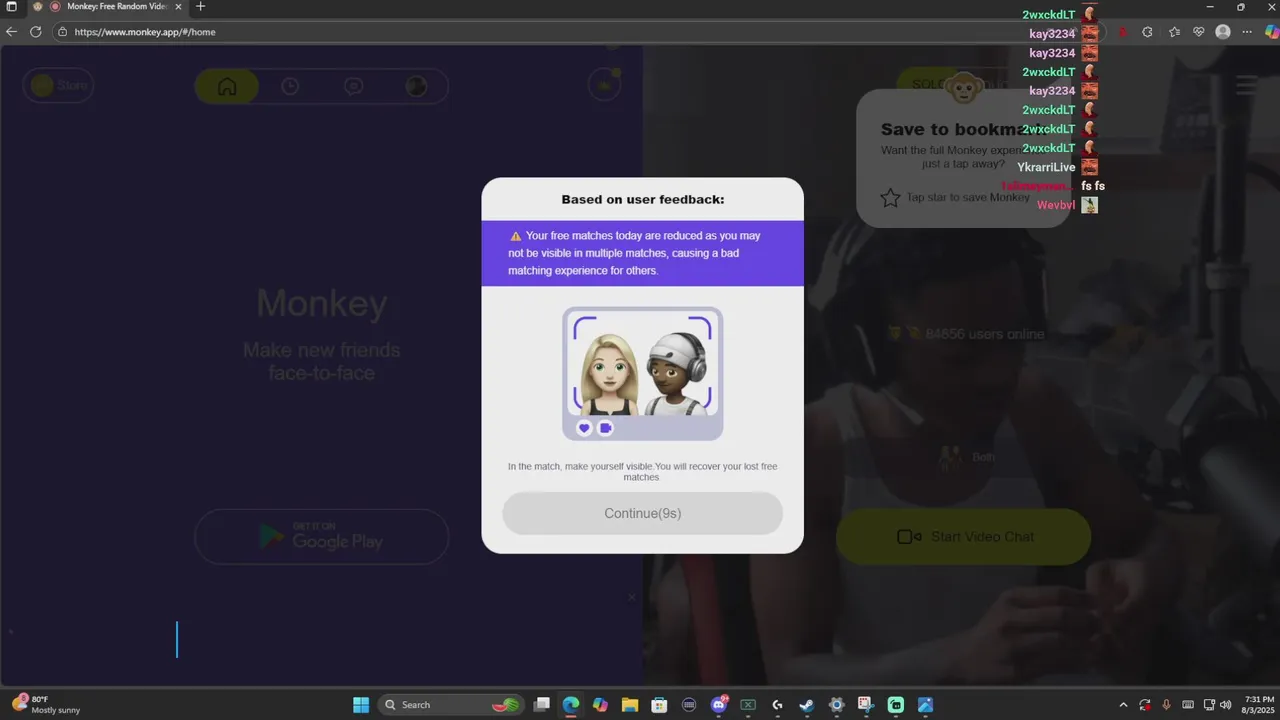Reload the page with the refresh icon
1280x720 pixels.
coord(36,32)
